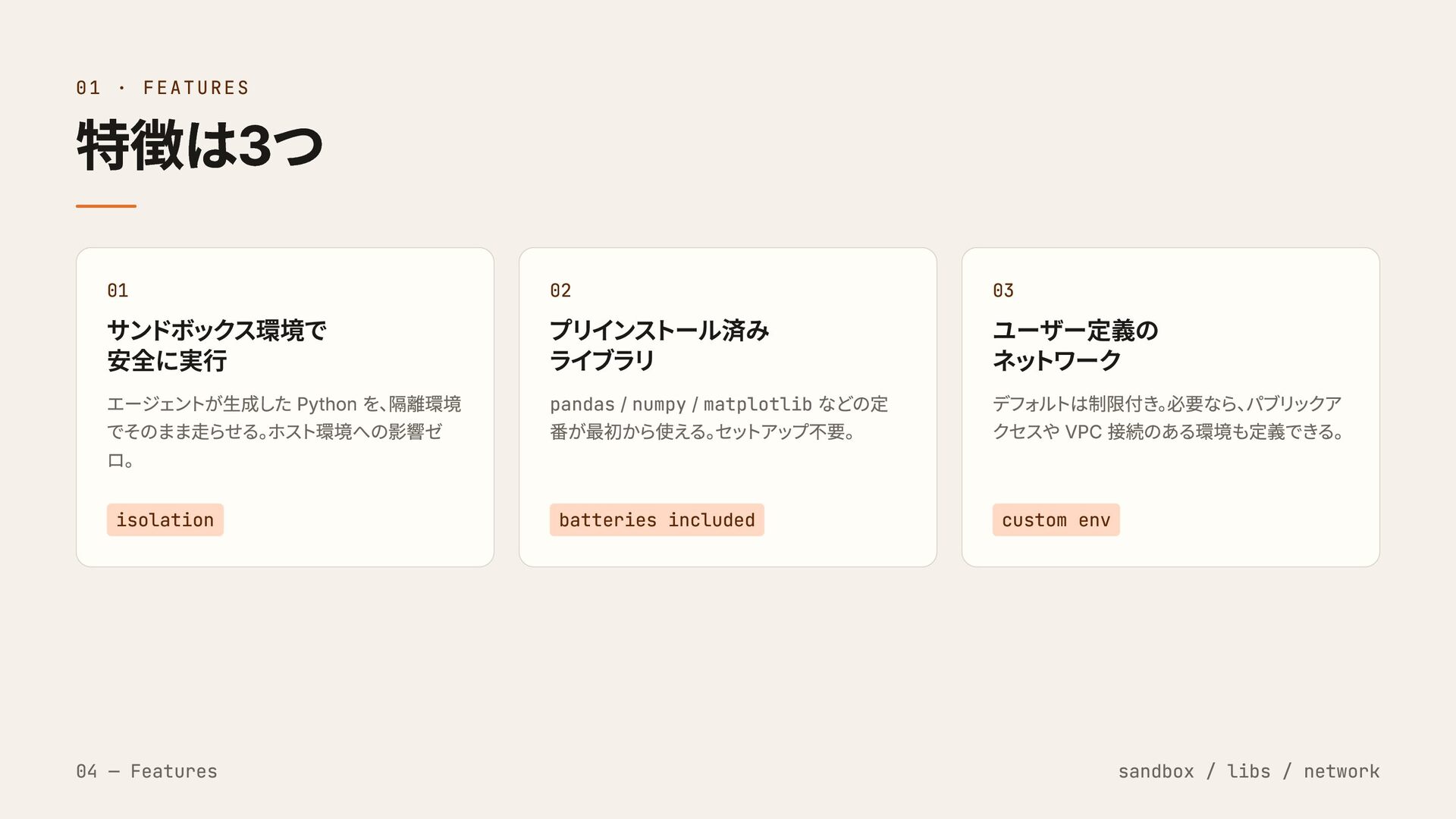Click the orange accent line under the title
The image size is (1456, 819).
pyautogui.click(x=106, y=206)
